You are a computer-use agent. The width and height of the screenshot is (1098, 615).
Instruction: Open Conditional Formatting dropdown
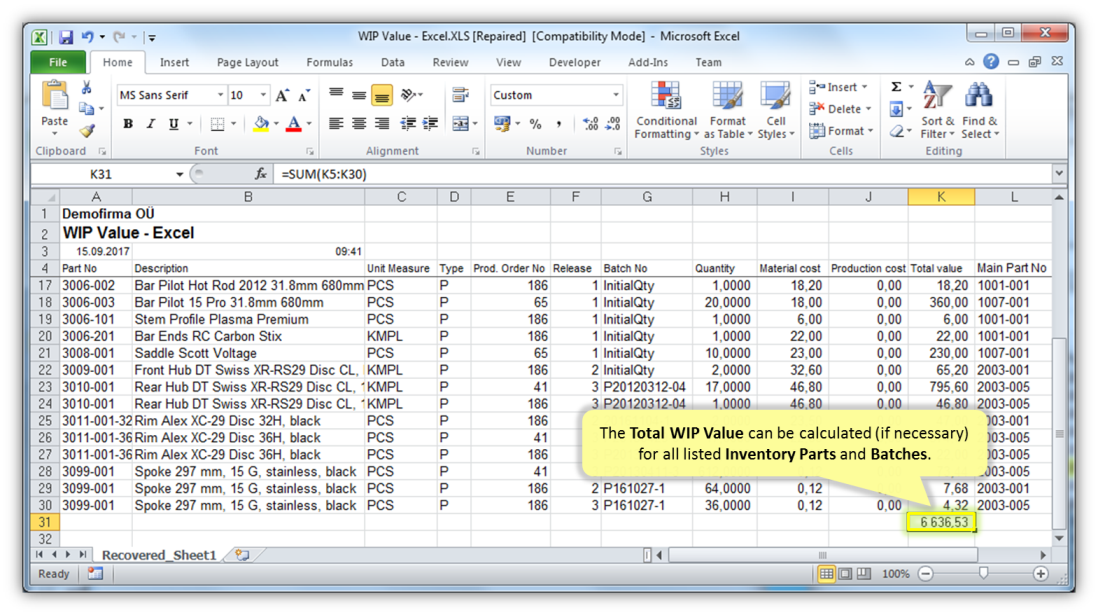tap(667, 110)
